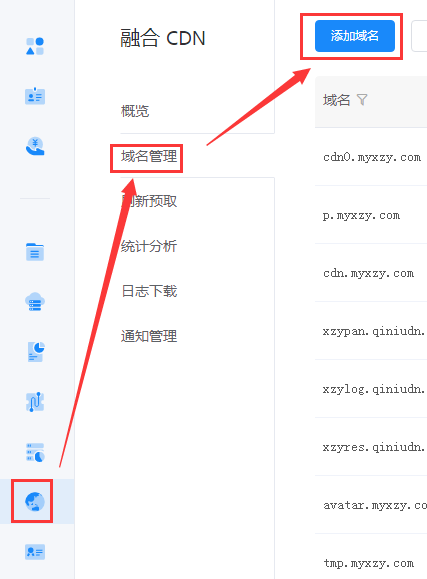427x579 pixels.
Task: Open the cloud server sidebar icon
Action: click(35, 302)
